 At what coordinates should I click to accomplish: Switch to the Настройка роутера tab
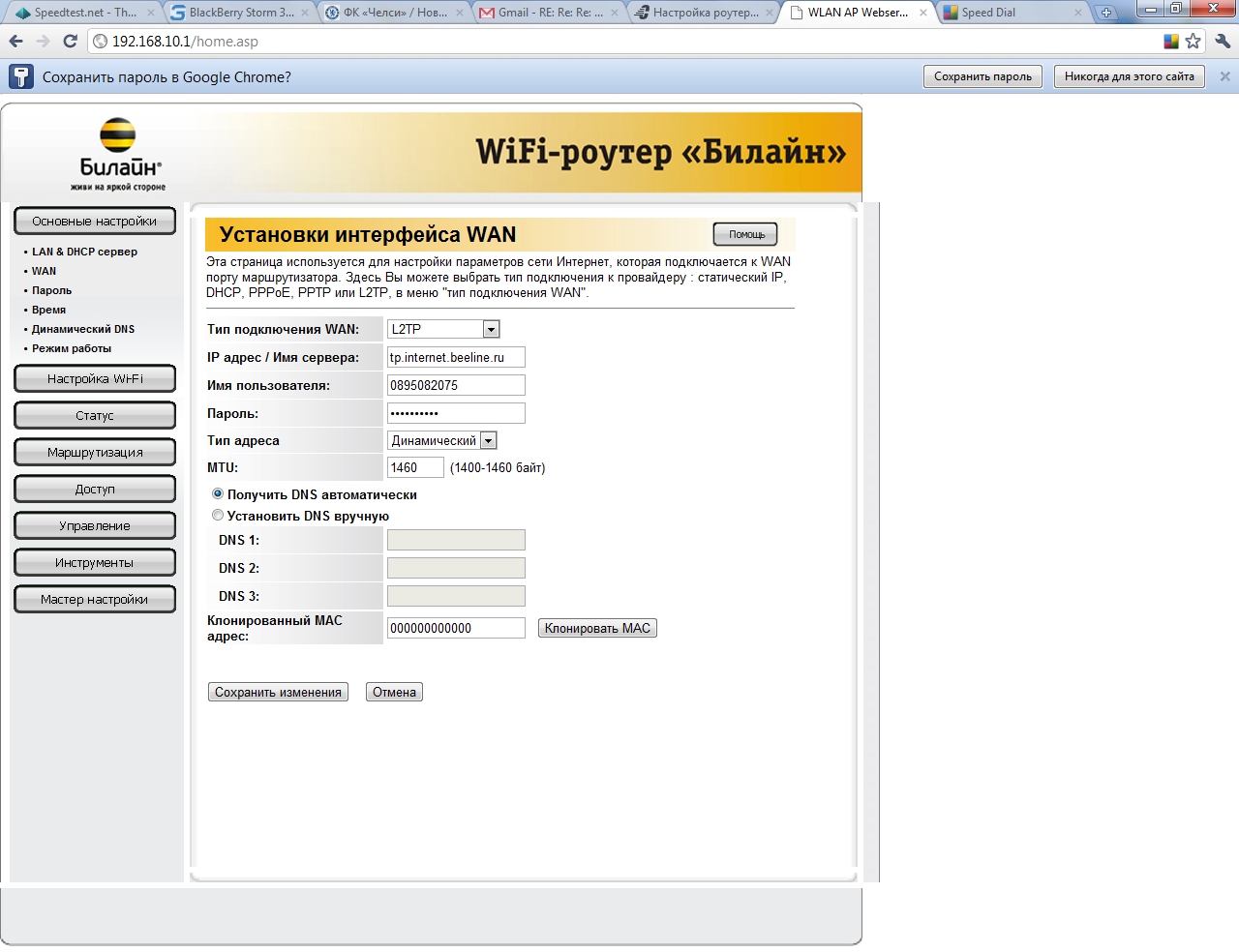click(x=703, y=13)
